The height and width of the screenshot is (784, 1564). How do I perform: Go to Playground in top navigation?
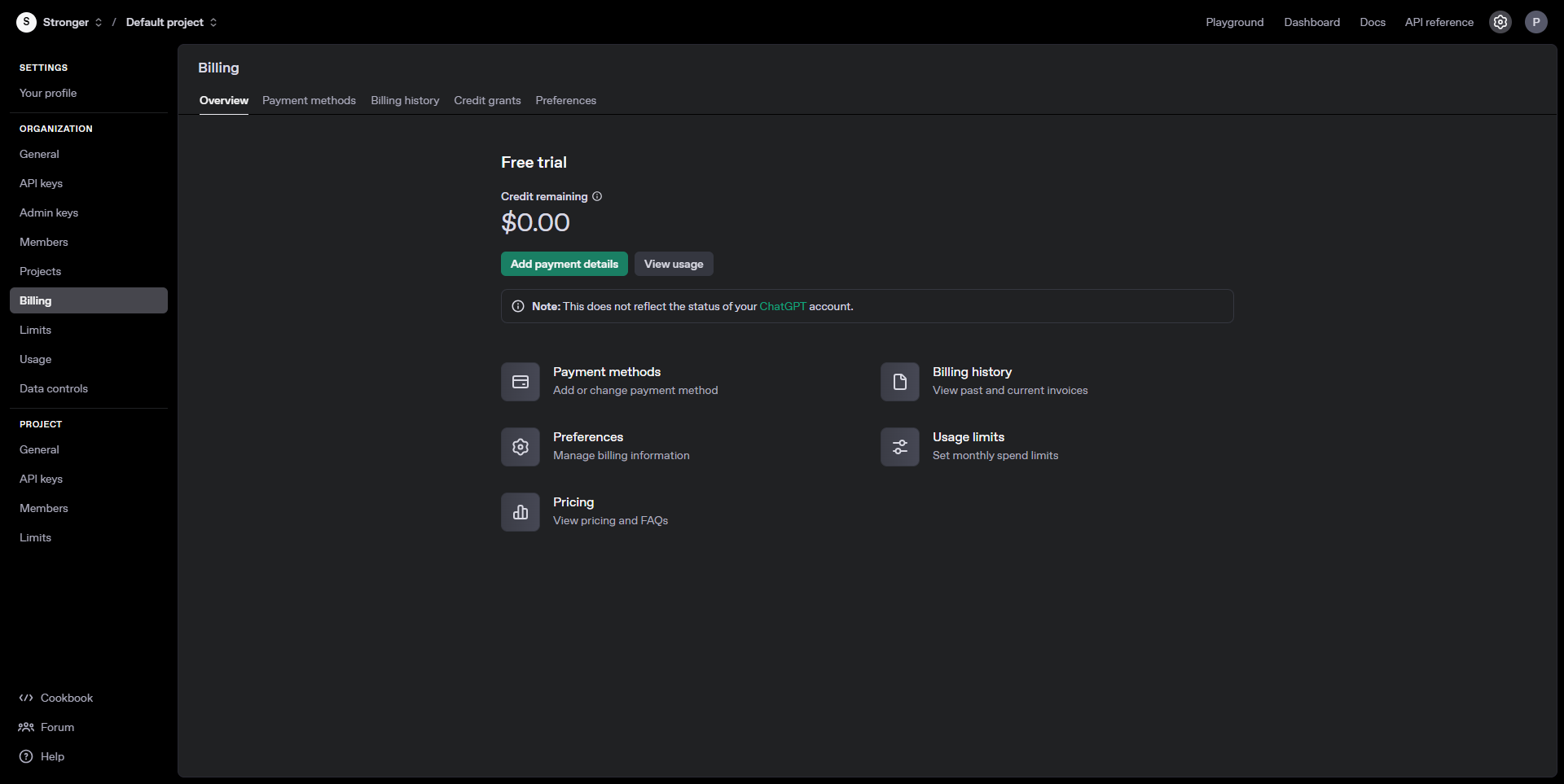[x=1234, y=22]
